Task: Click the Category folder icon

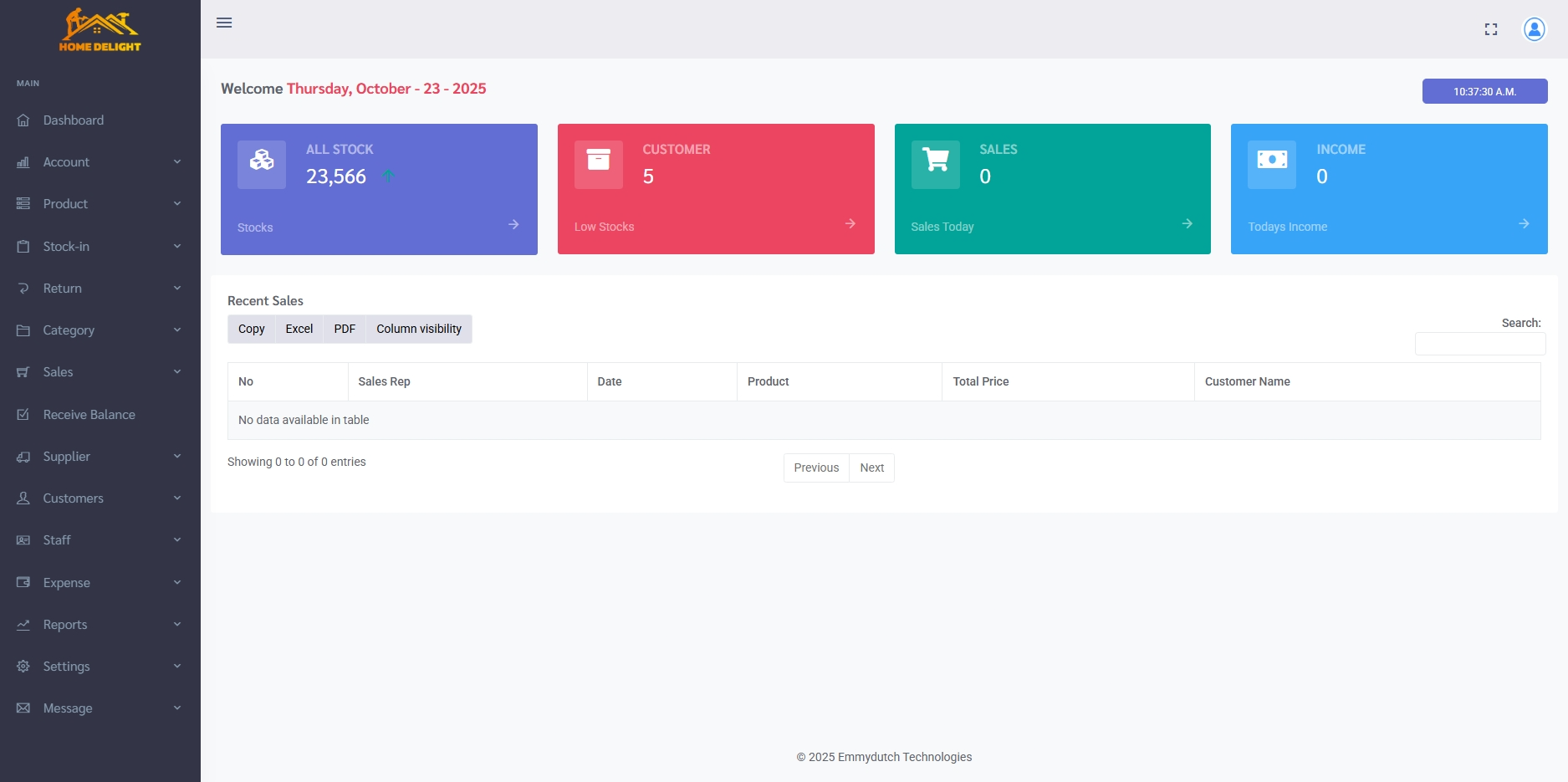Action: [x=23, y=330]
